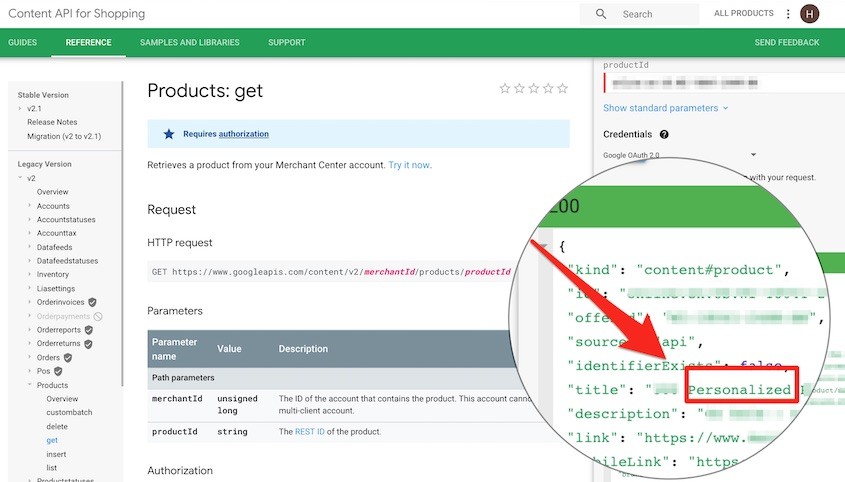This screenshot has width=845, height=482.
Task: Switch to the Reference tab
Action: click(x=88, y=42)
